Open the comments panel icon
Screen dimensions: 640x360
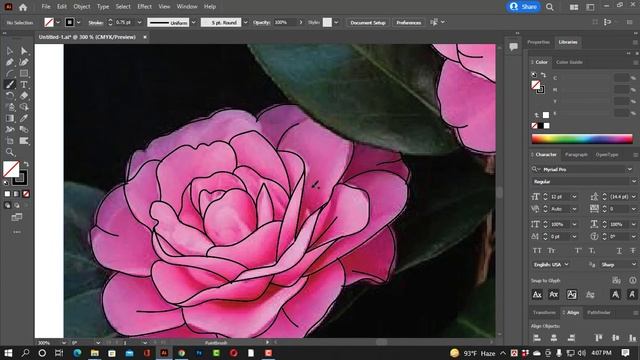(513, 47)
